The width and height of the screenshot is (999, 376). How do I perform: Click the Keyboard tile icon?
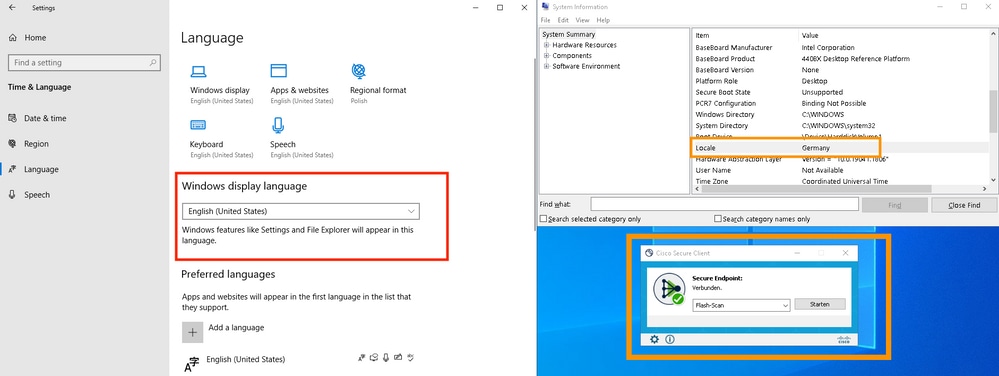[x=198, y=124]
